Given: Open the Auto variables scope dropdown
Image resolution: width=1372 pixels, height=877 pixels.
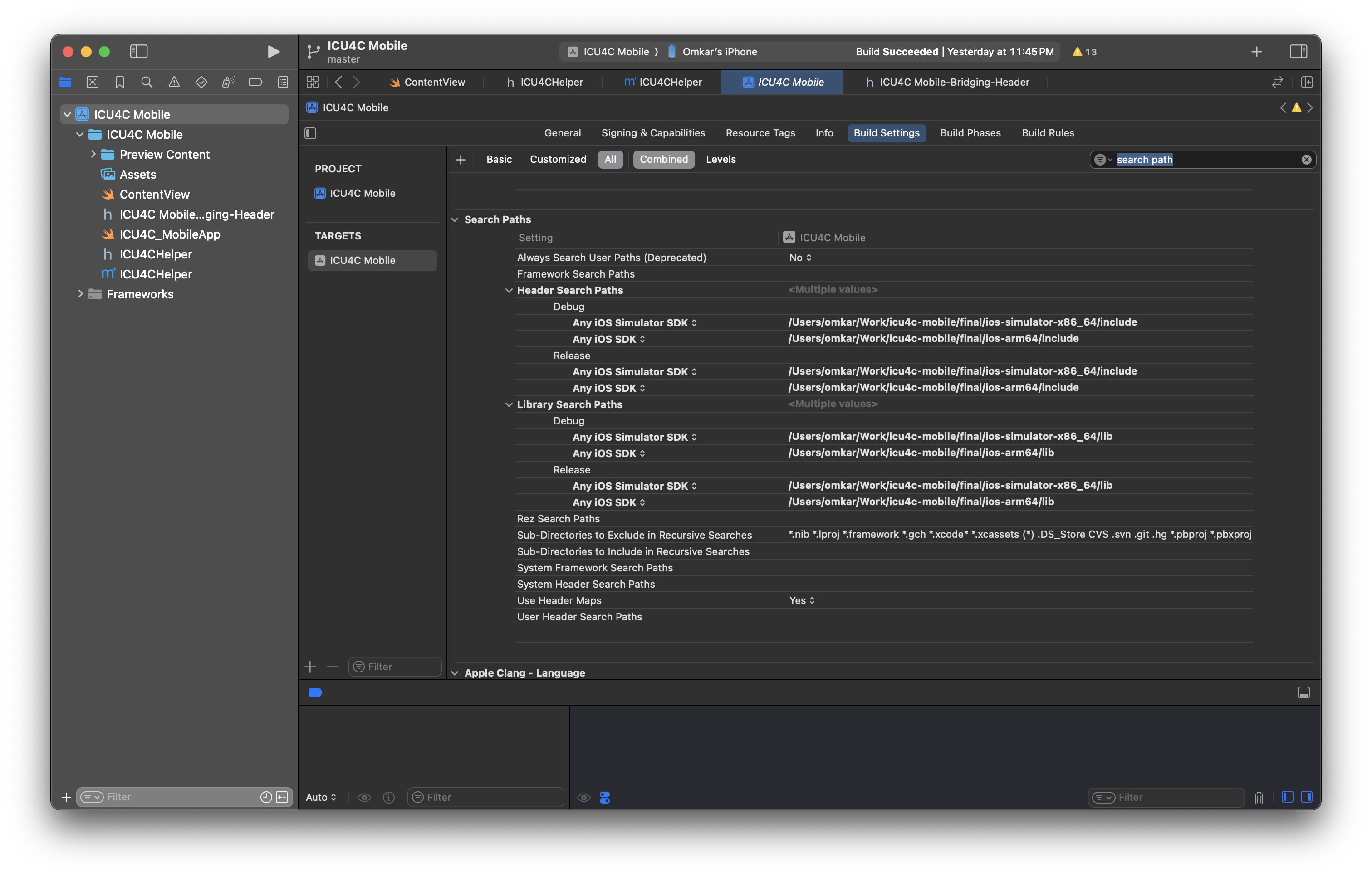Looking at the screenshot, I should (321, 798).
